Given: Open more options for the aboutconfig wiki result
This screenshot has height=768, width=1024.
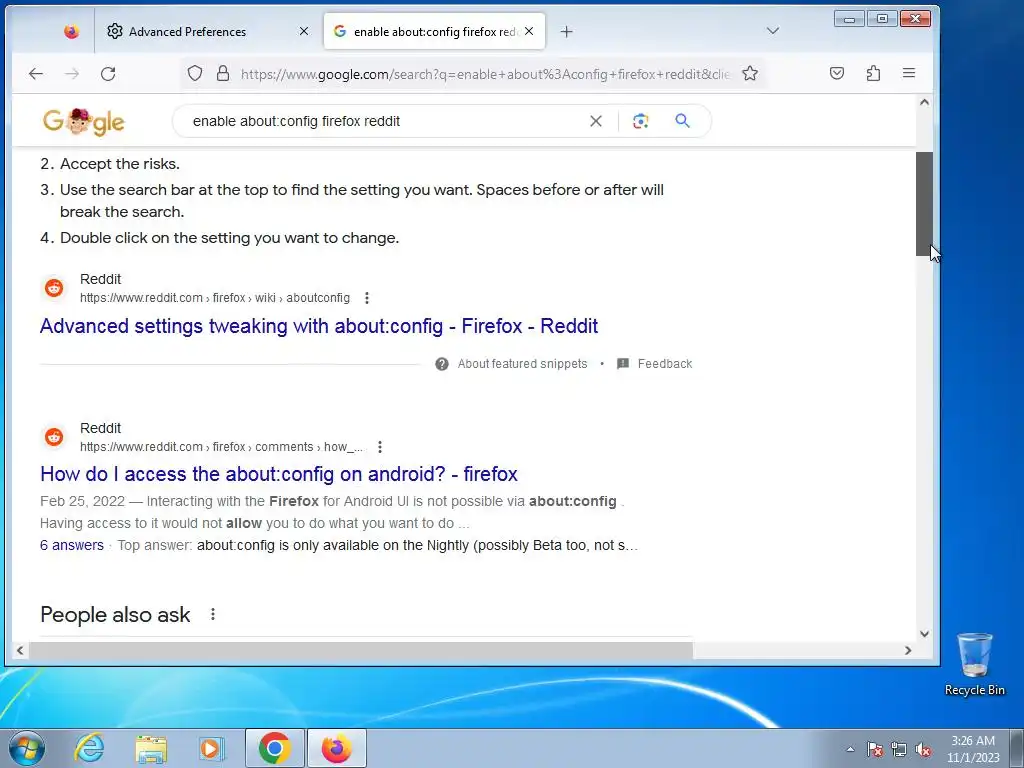Looking at the screenshot, I should click(367, 298).
